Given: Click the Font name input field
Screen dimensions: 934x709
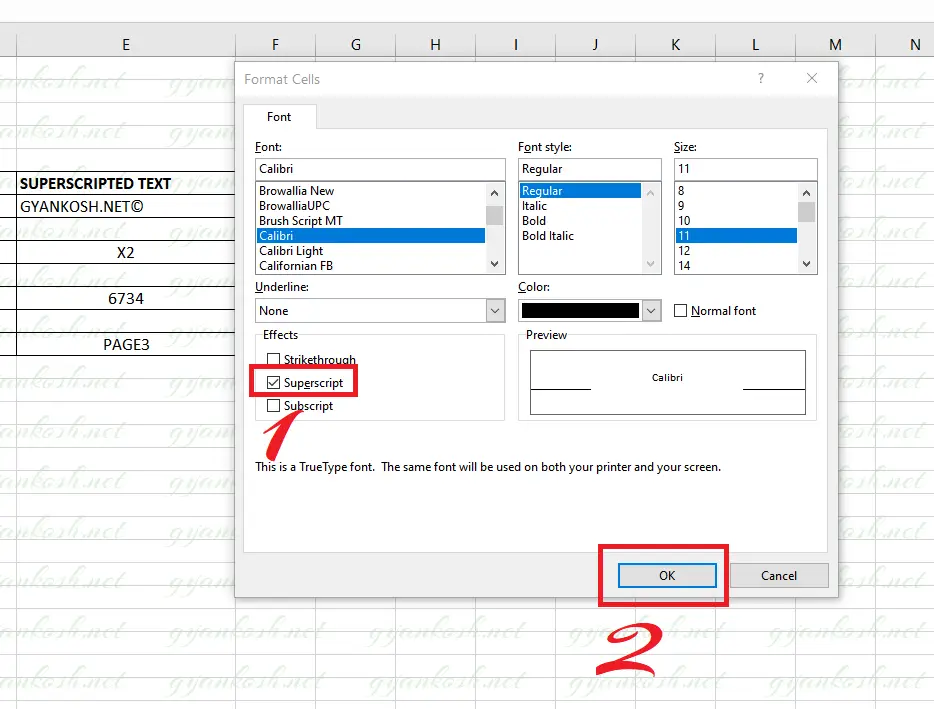Looking at the screenshot, I should [x=380, y=169].
